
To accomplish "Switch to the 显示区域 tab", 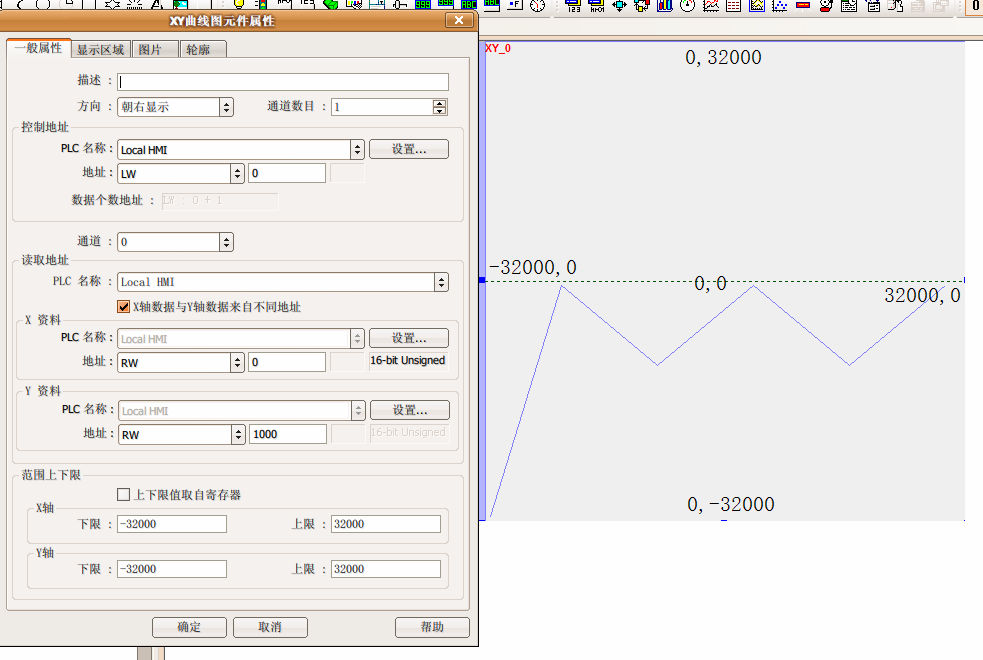I will click(x=101, y=49).
